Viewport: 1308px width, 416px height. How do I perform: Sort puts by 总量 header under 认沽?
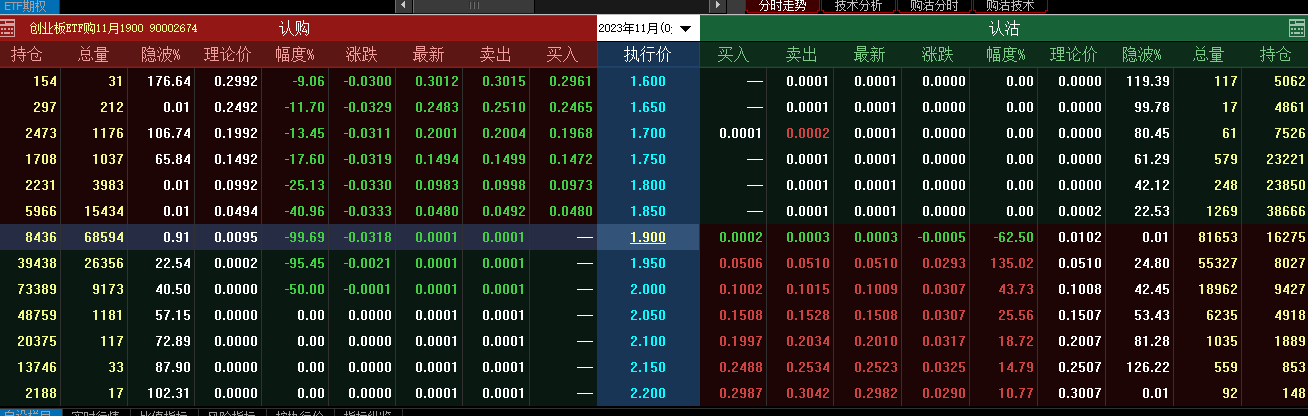[1209, 54]
